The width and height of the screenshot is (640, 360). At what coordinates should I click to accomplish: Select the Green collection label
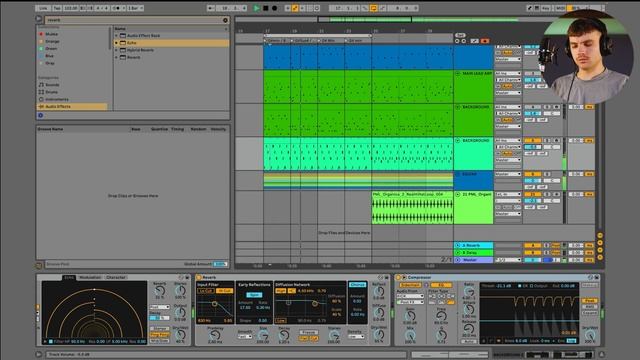click(51, 49)
